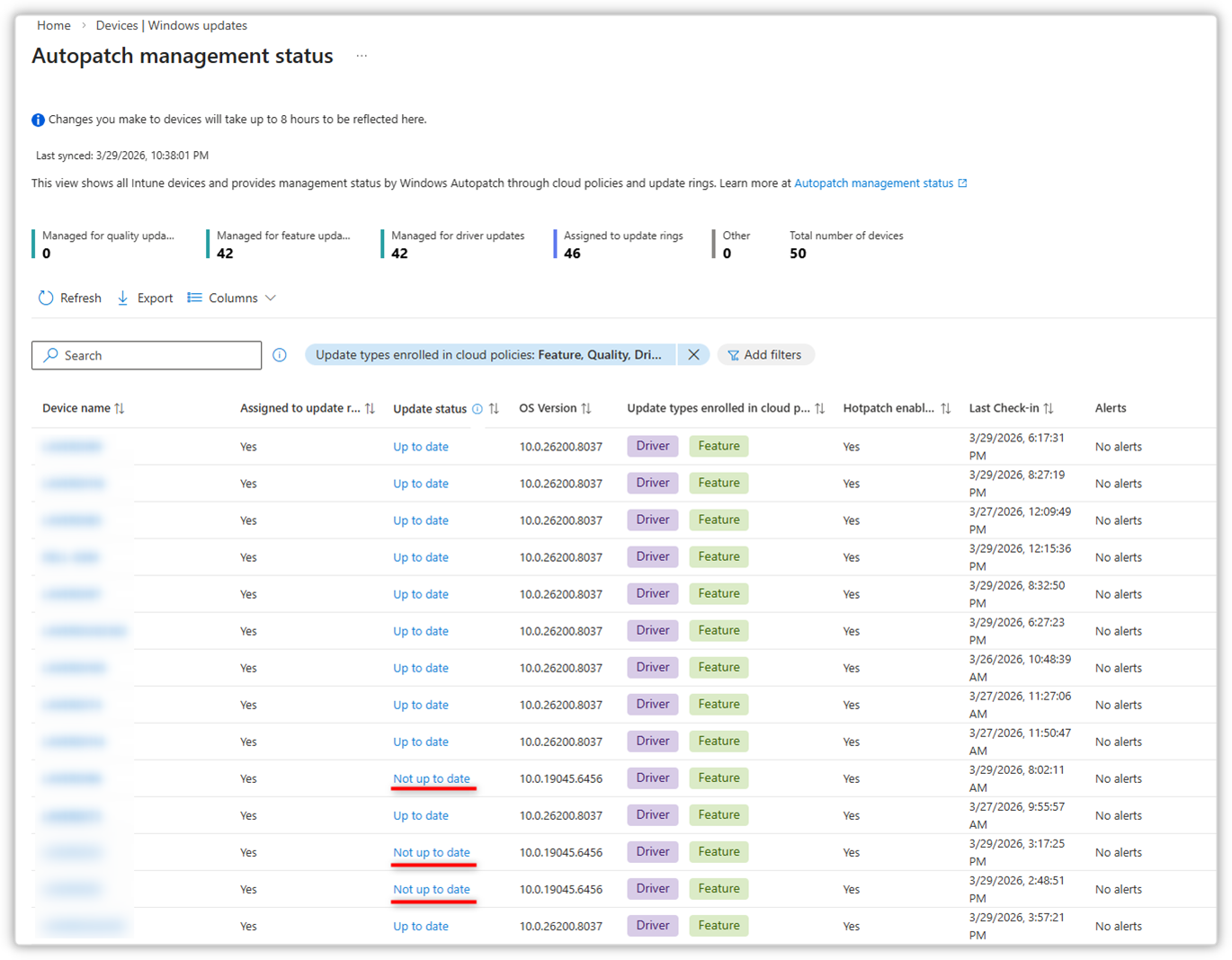This screenshot has height=960, width=1232.
Task: Go to Home breadcrumb
Action: (54, 25)
